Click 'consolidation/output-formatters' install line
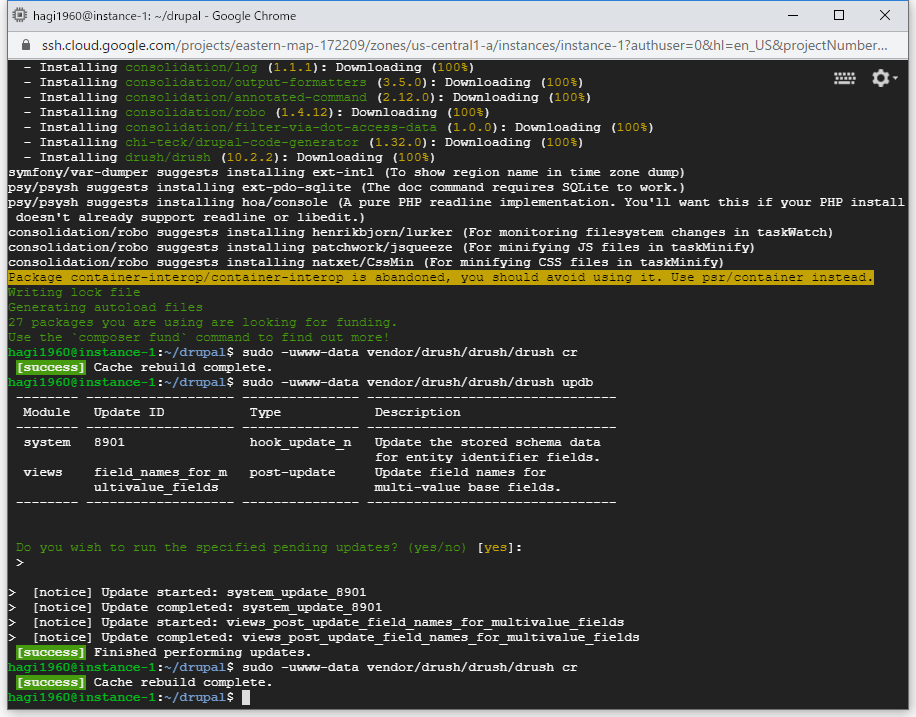Screen dimensions: 916x717 [x=303, y=82]
